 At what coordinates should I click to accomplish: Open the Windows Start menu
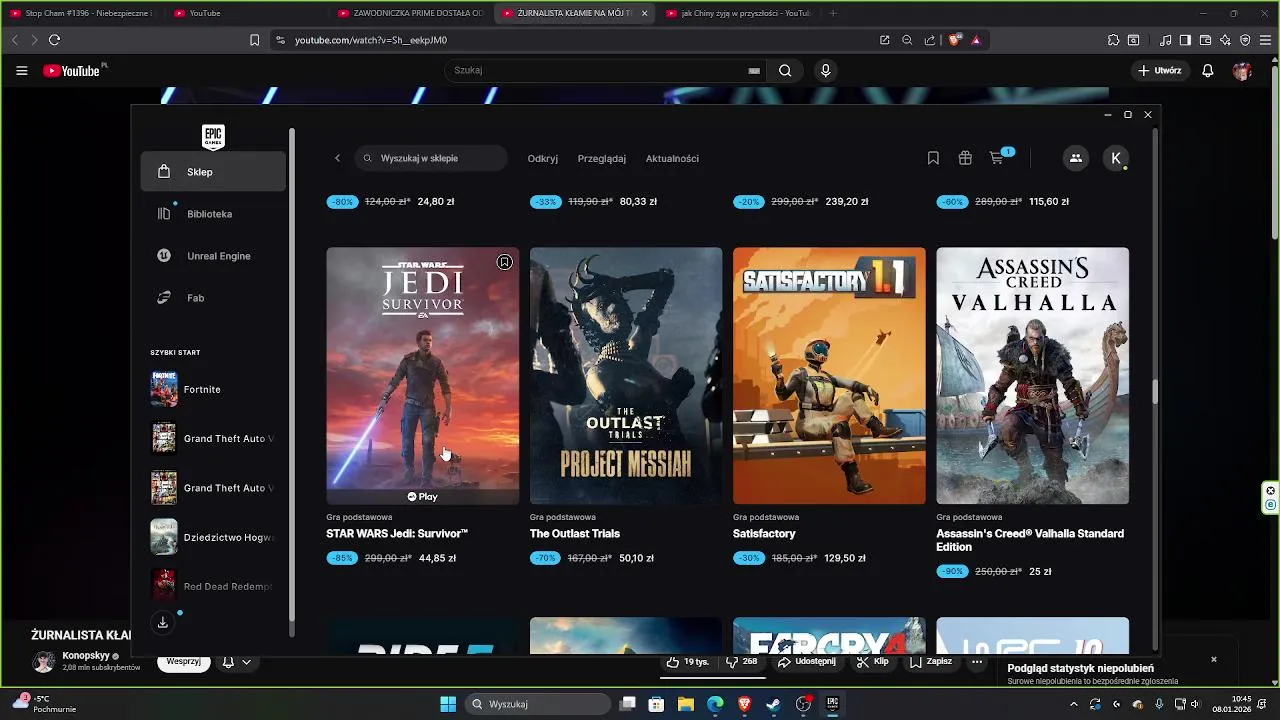point(448,704)
